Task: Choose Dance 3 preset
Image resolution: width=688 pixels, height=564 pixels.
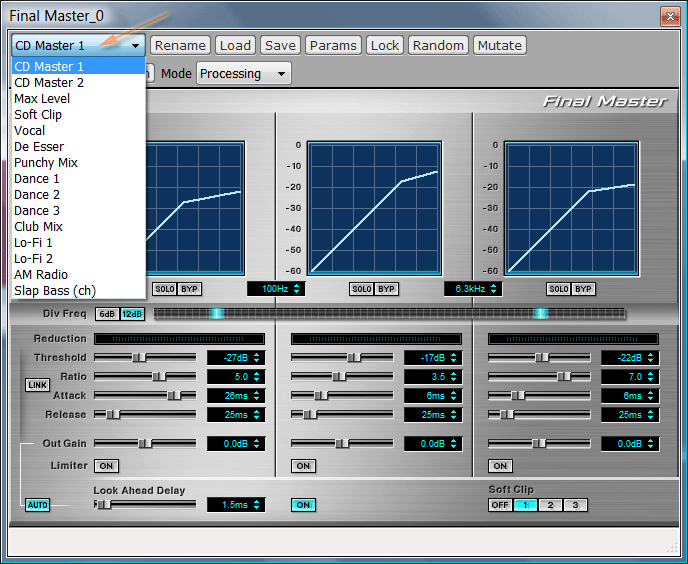Action: coord(79,211)
